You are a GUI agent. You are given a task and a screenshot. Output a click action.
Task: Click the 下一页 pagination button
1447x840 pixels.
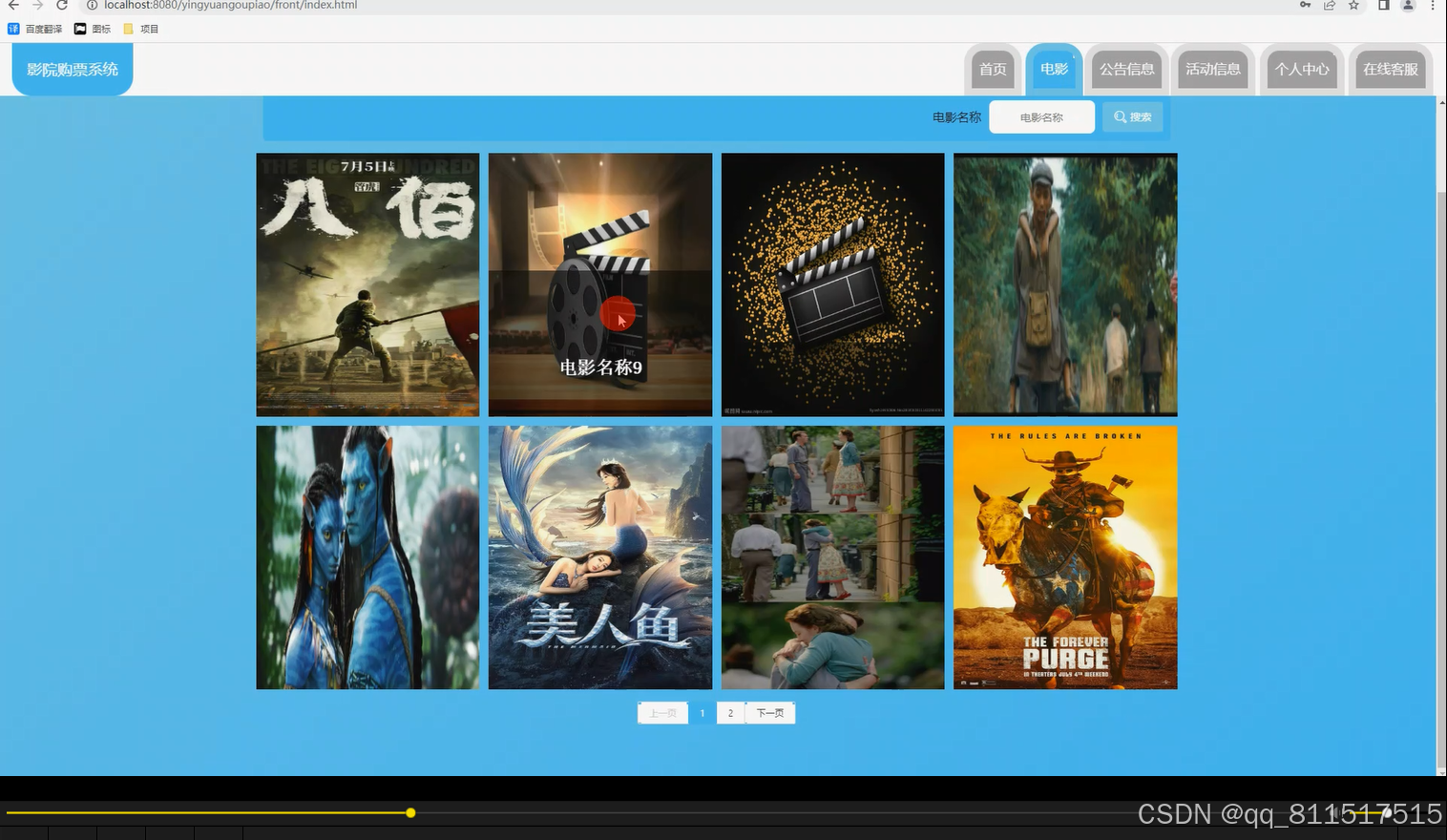(770, 713)
